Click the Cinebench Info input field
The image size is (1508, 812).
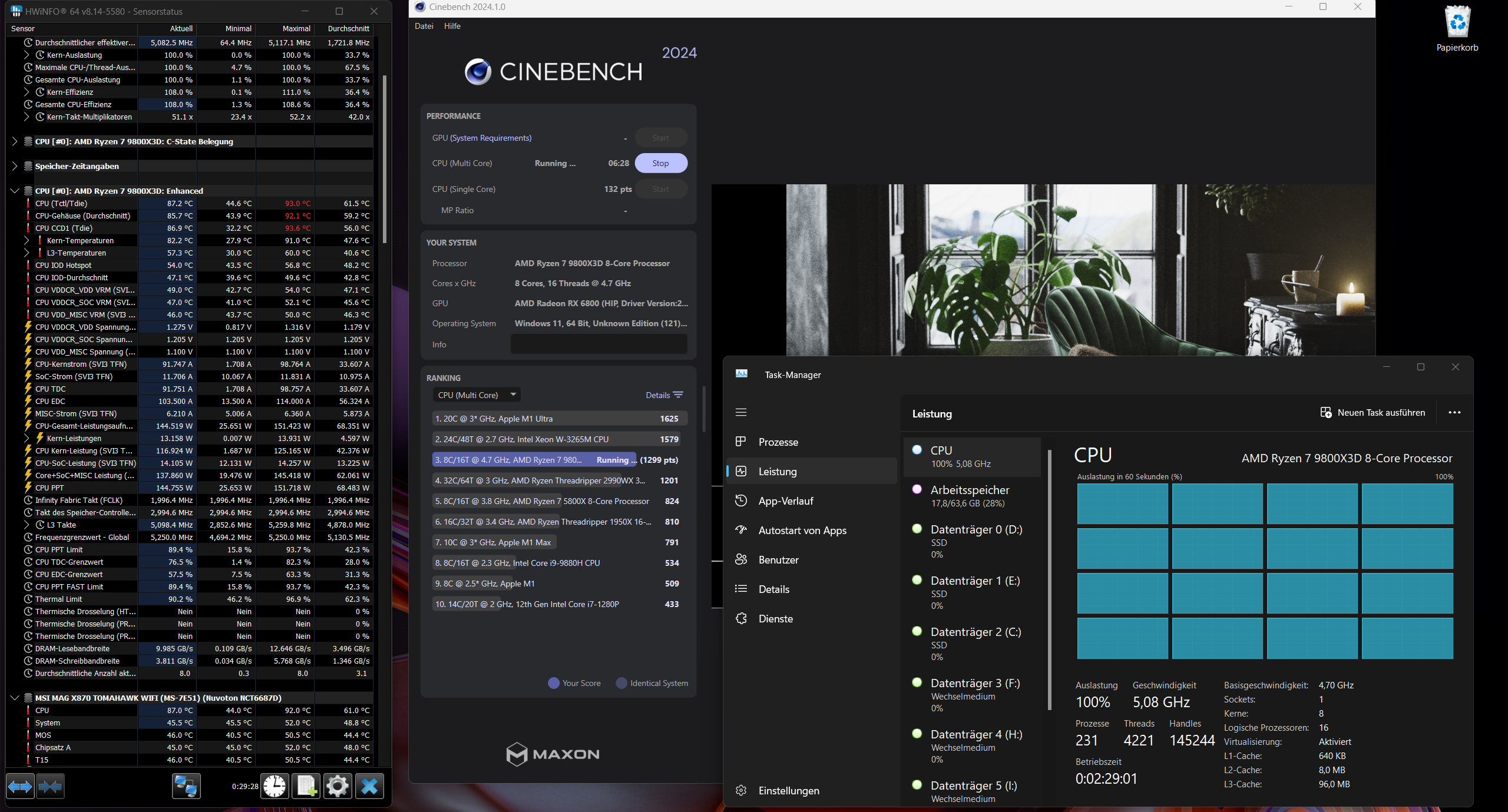click(x=598, y=344)
